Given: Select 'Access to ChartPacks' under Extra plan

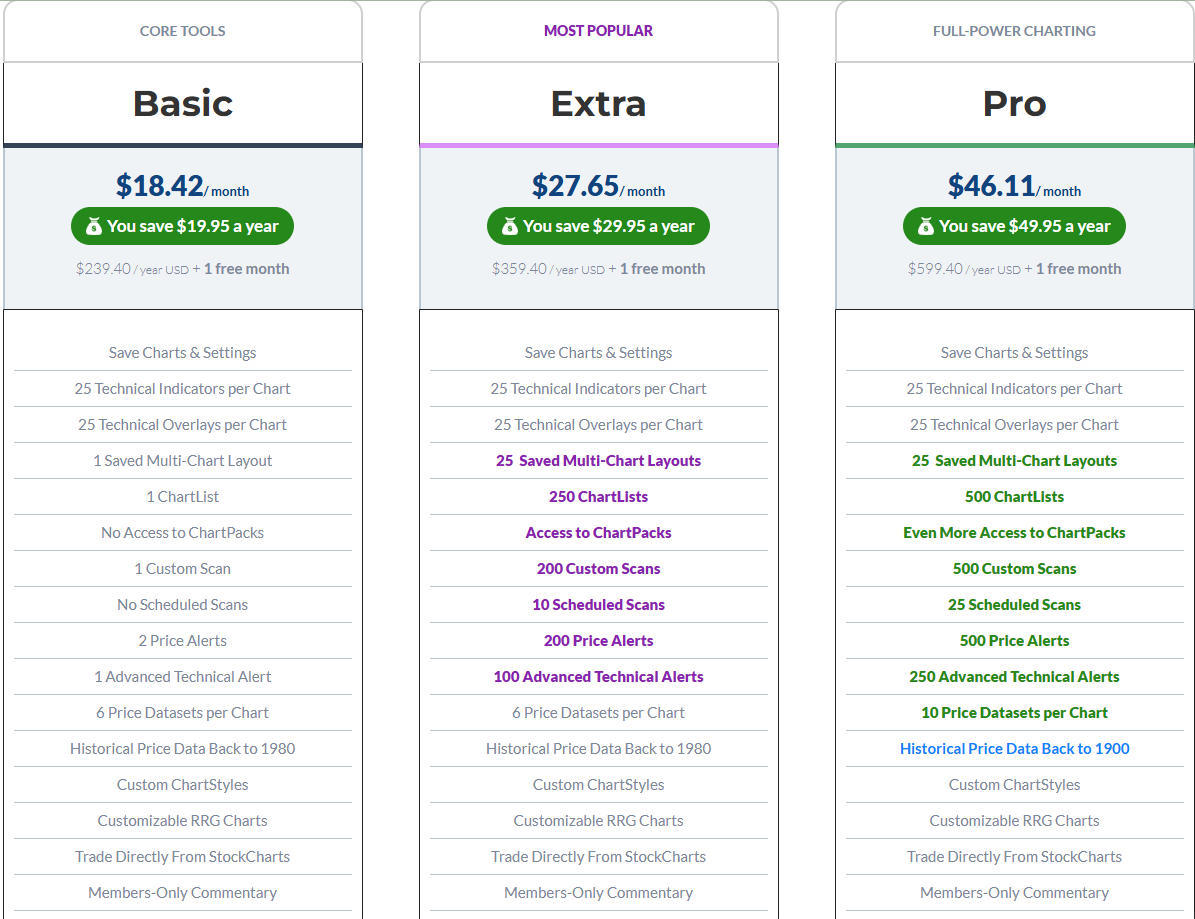Looking at the screenshot, I should point(598,532).
